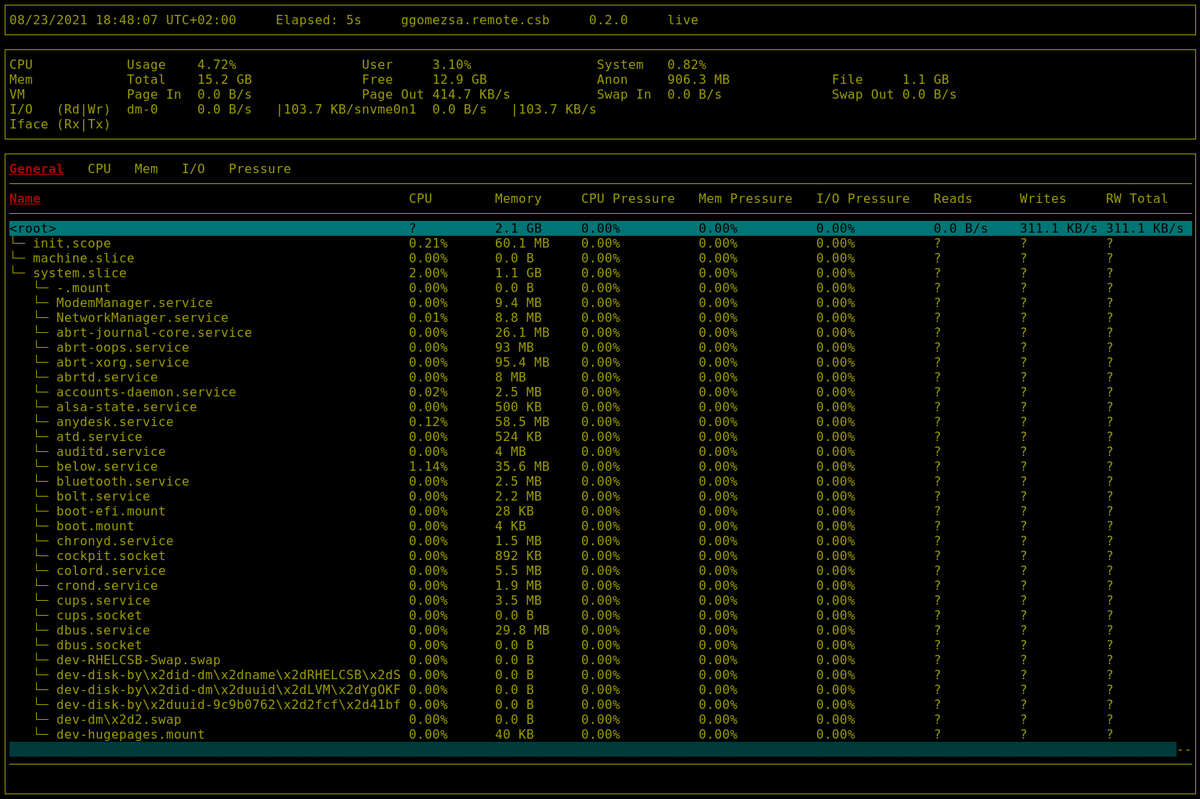Click the Memory column header
Image resolution: width=1200 pixels, height=799 pixels.
(518, 199)
